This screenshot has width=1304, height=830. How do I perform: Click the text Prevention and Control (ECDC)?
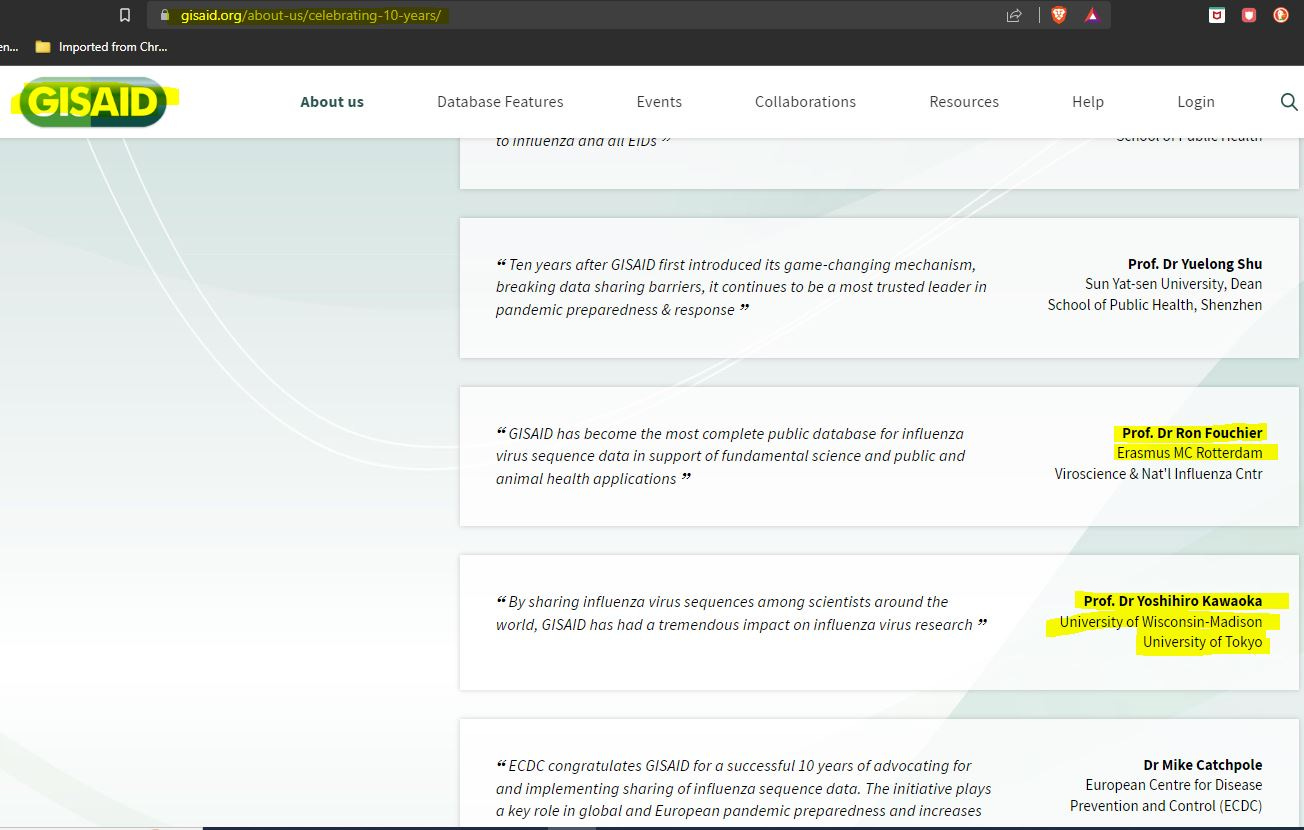(1166, 806)
